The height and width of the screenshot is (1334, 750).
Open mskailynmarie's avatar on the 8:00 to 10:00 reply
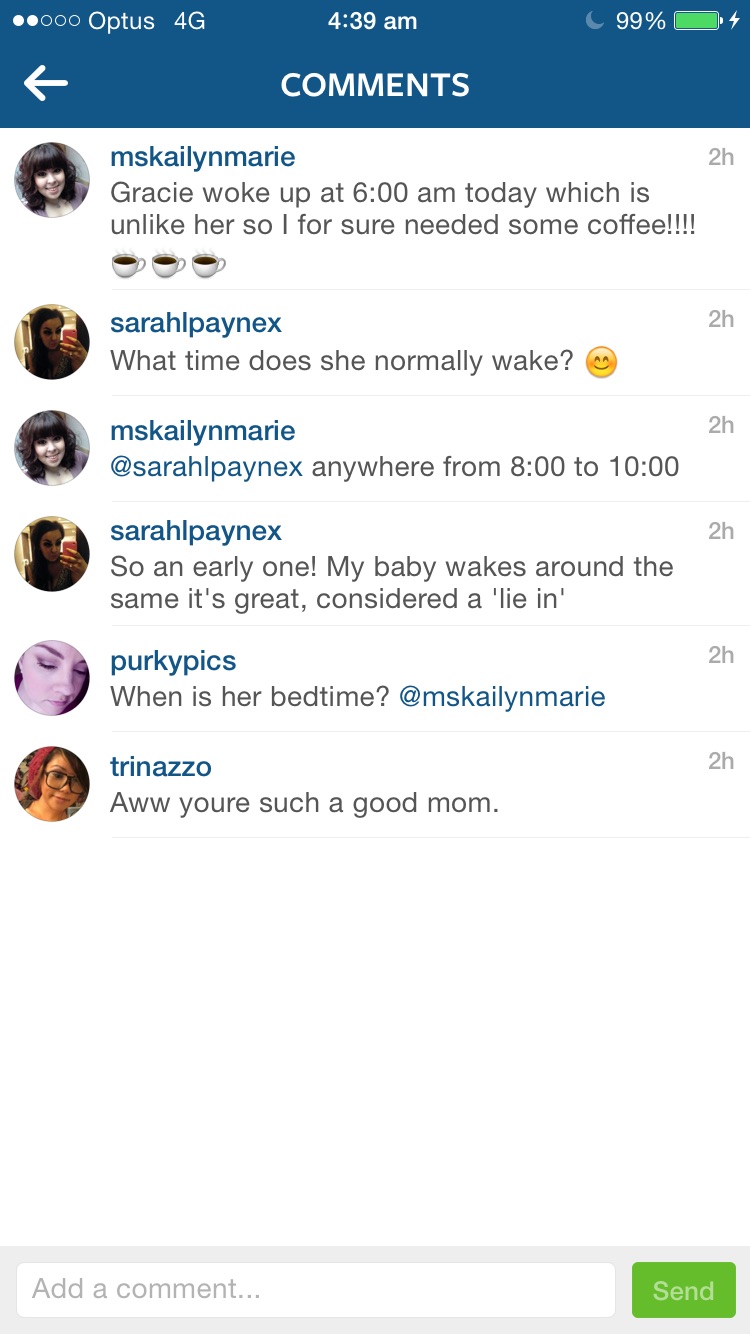pyautogui.click(x=52, y=448)
